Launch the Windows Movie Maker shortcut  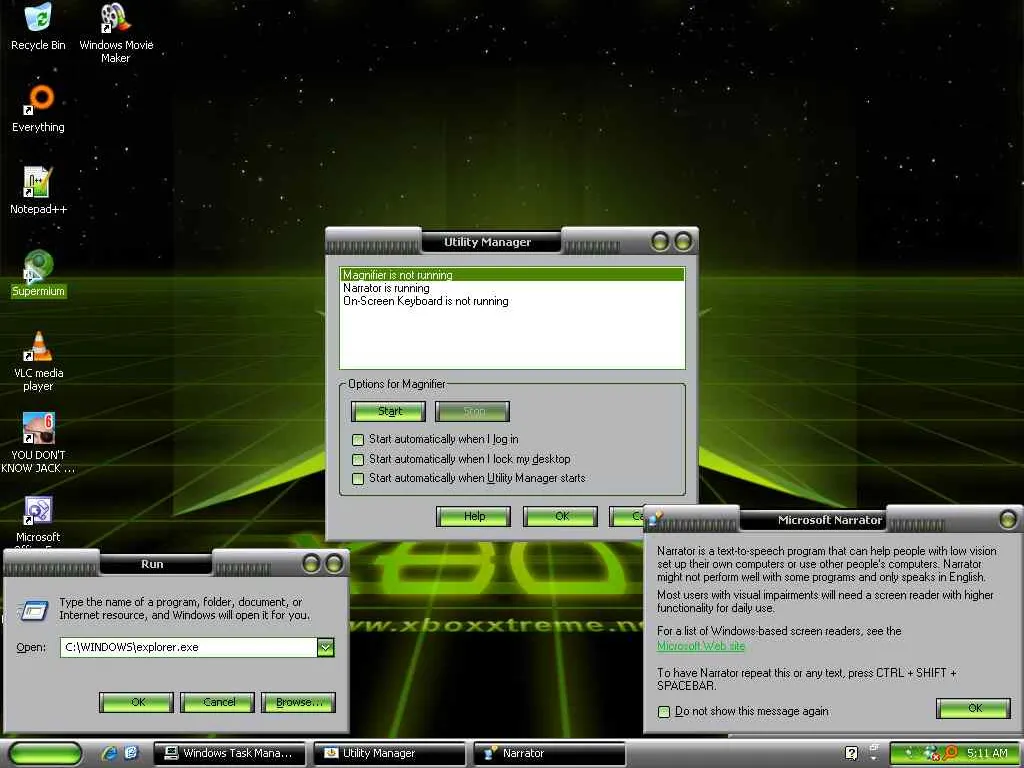pyautogui.click(x=116, y=32)
